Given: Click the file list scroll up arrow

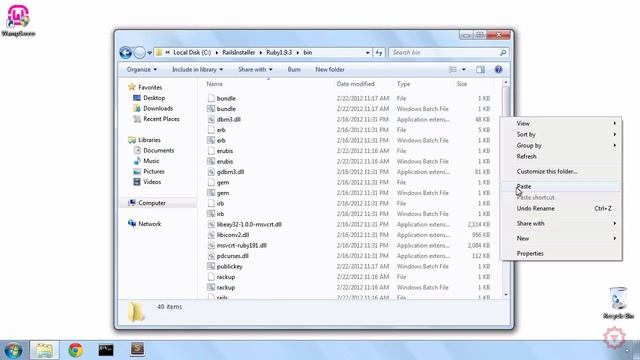Looking at the screenshot, I should pos(506,83).
